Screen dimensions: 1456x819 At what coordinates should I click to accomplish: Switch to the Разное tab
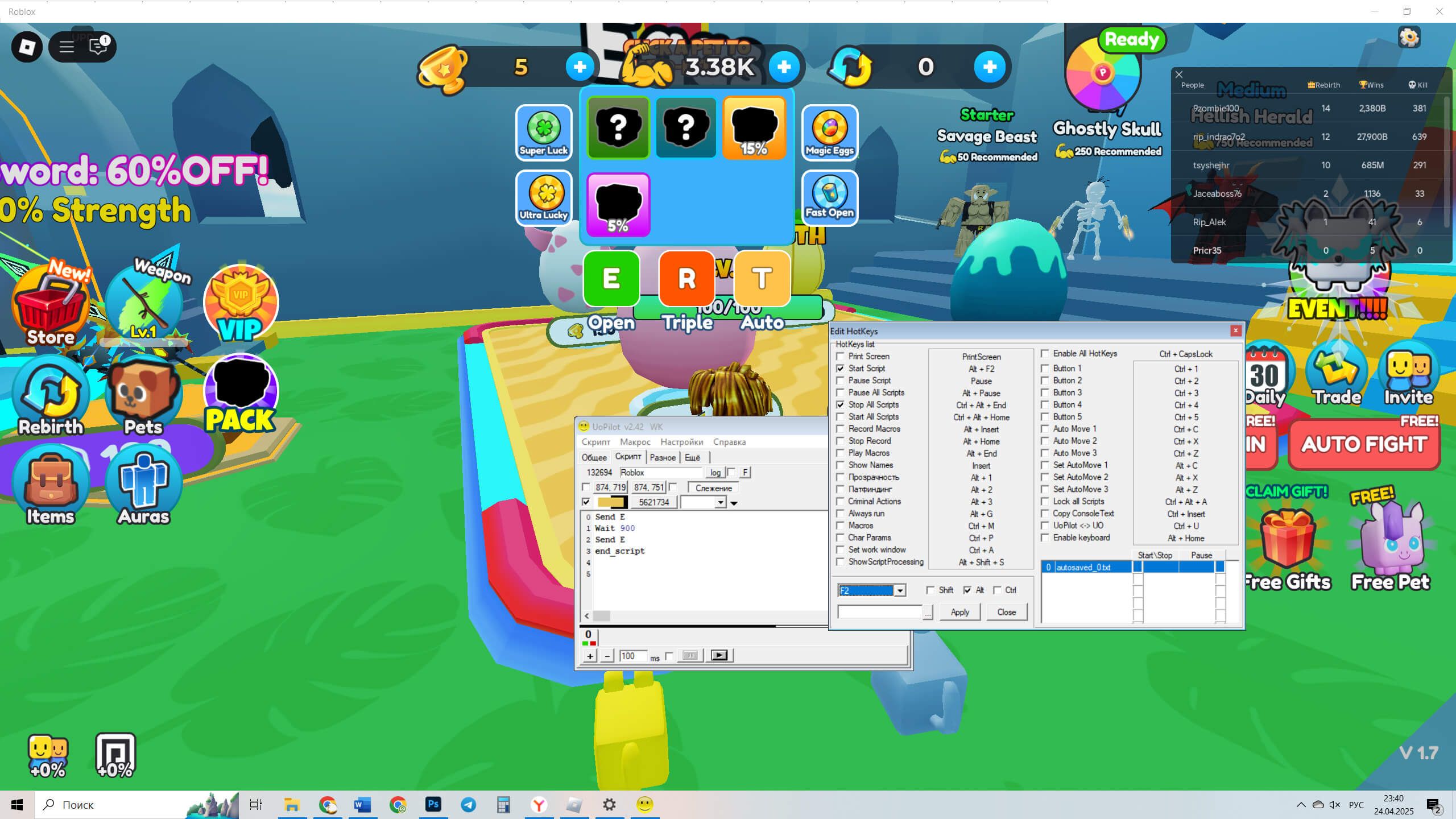663,457
